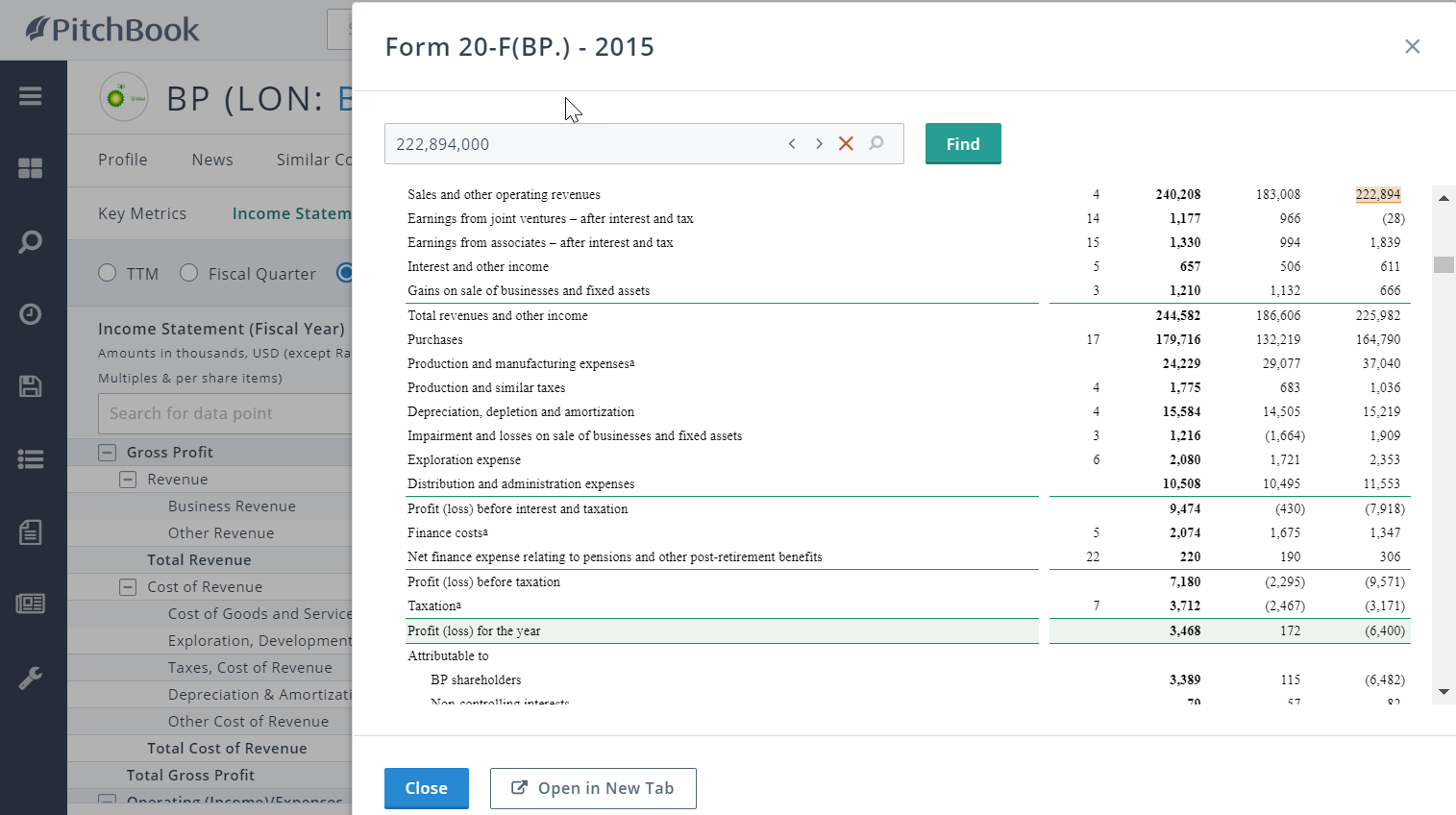Select the Total Cost of Revenue row
Viewport: 1456px width, 815px height.
click(x=210, y=748)
